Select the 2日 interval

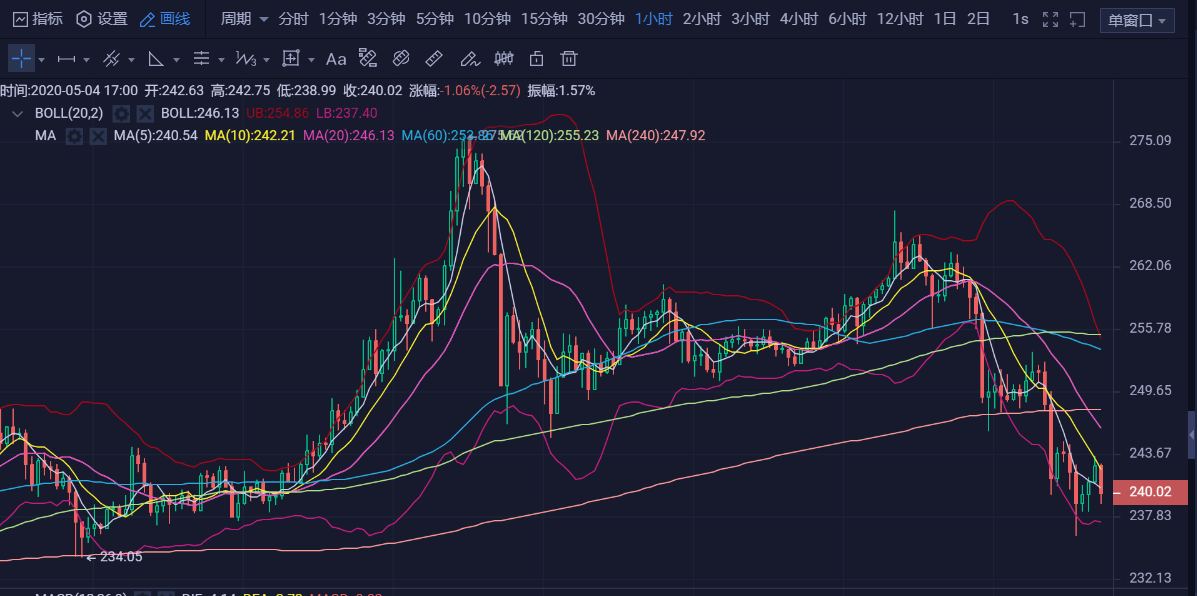[979, 19]
